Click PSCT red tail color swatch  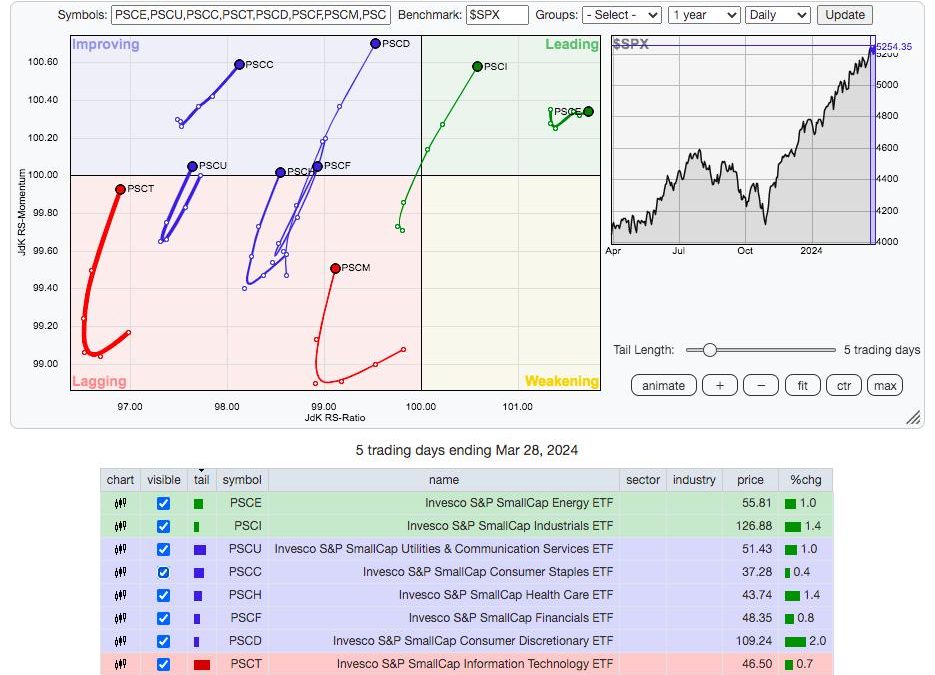(x=202, y=665)
